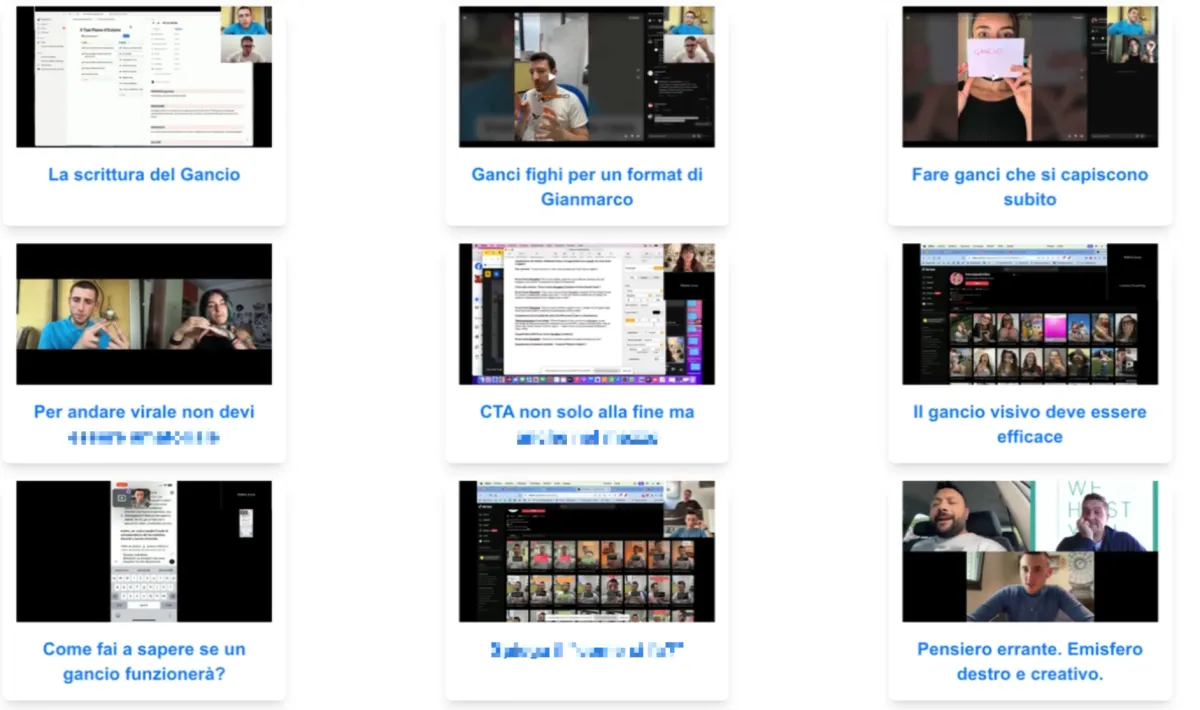1200x710 pixels.
Task: Click 'Come fai a sapere se un gancio funzionerà?' link
Action: (144, 661)
